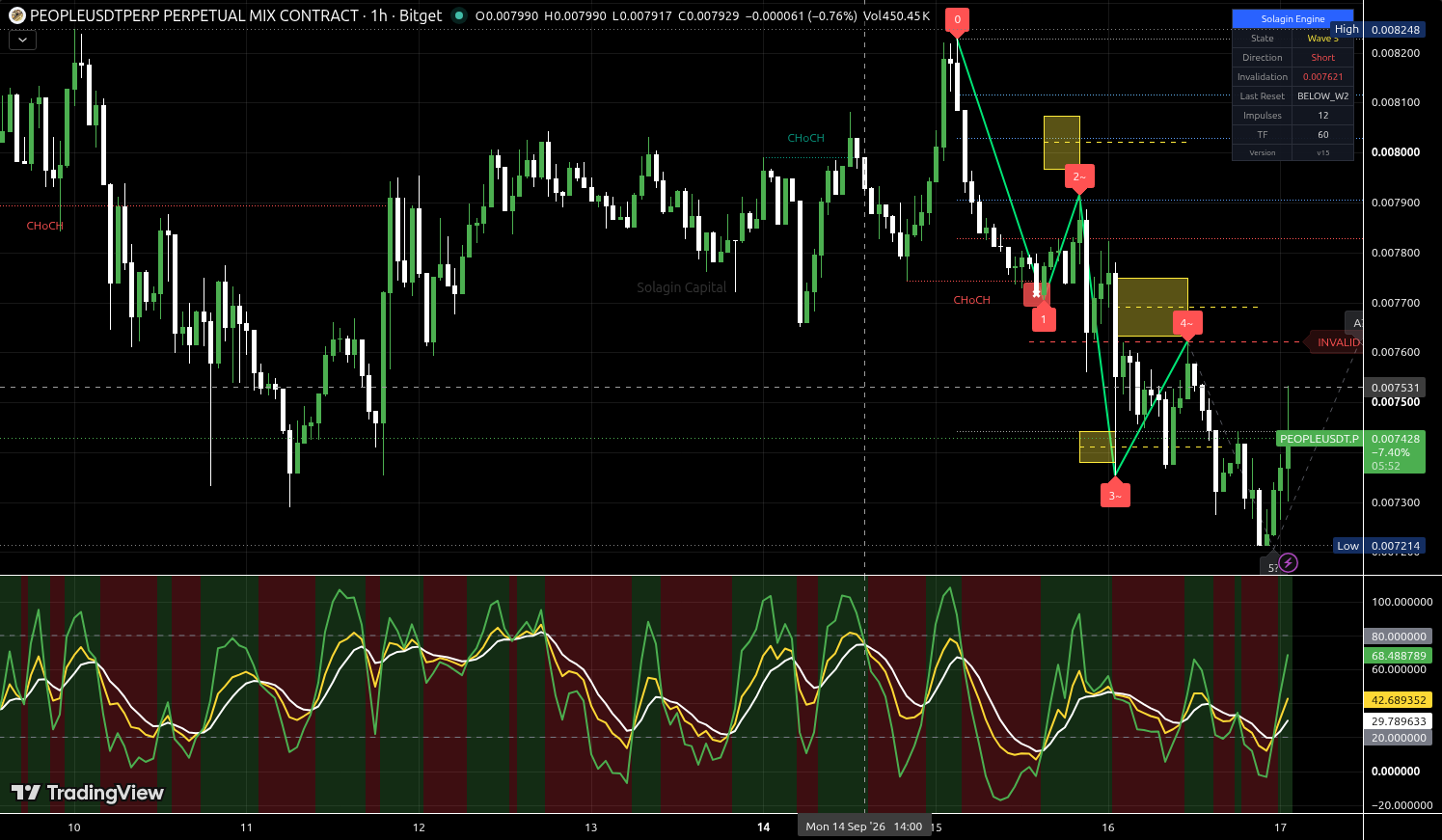Click date 16 on time axis
Viewport: 1442px width, 840px height.
pyautogui.click(x=1108, y=827)
